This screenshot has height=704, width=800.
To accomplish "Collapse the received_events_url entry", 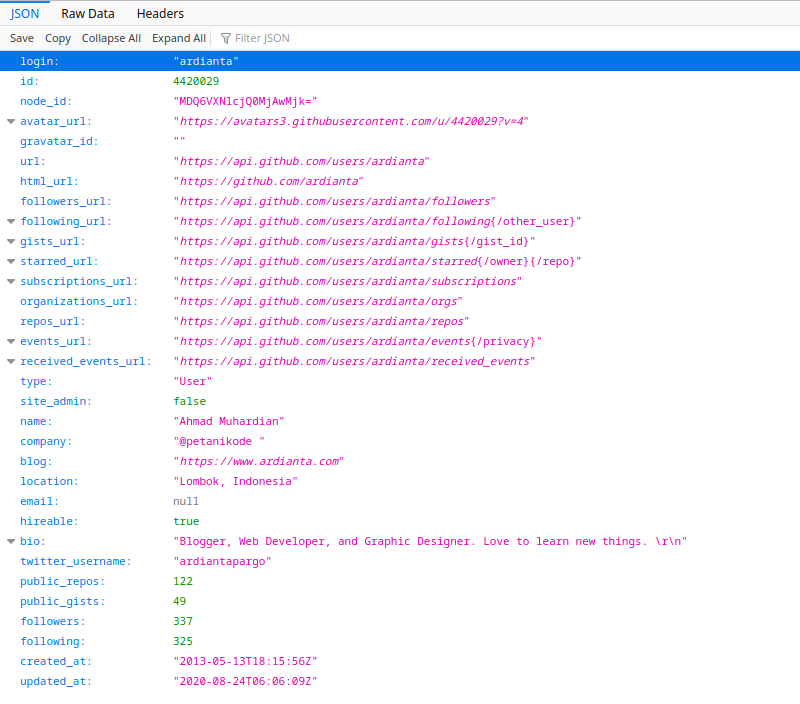I will coord(10,361).
